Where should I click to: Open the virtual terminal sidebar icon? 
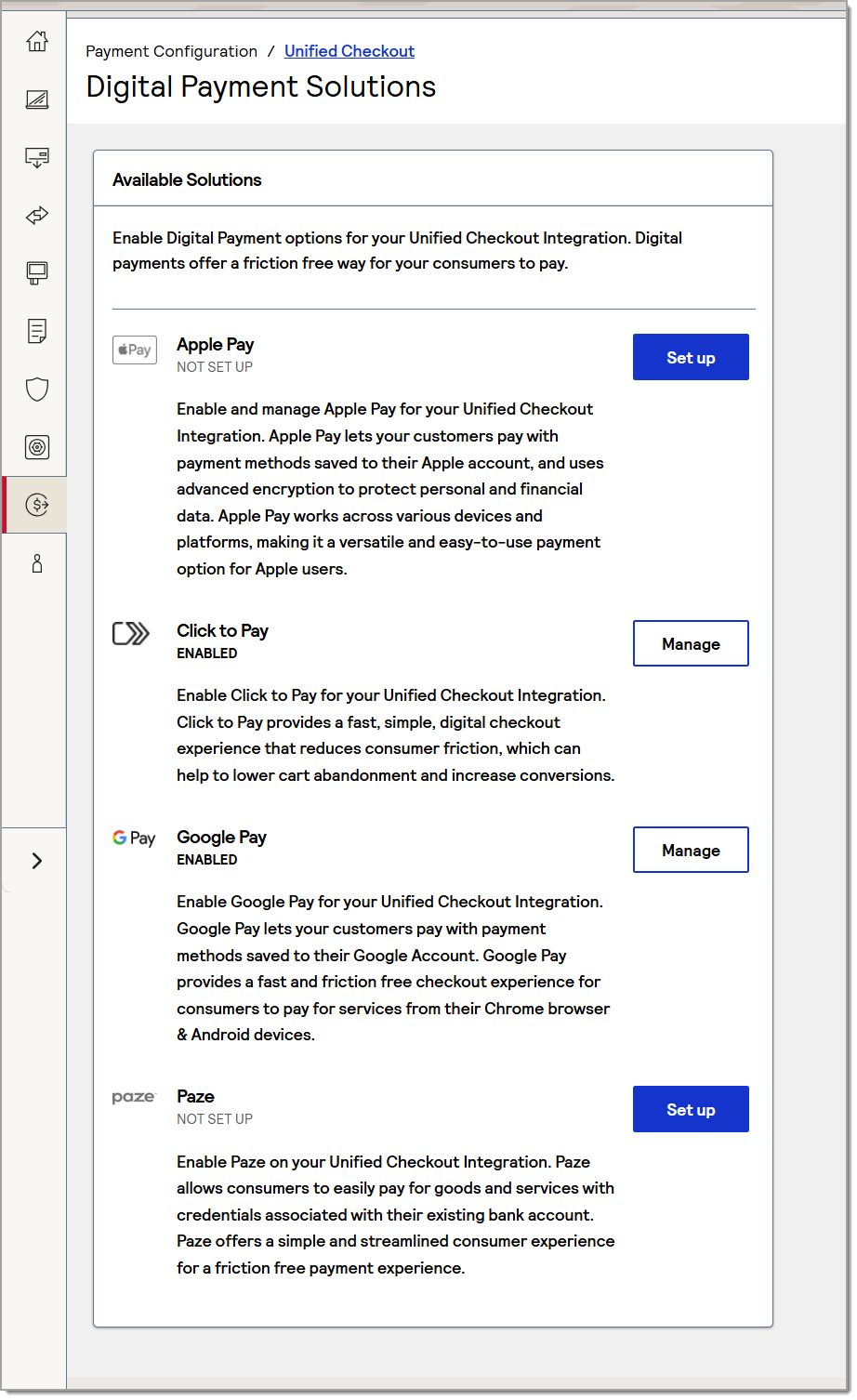pos(35,272)
